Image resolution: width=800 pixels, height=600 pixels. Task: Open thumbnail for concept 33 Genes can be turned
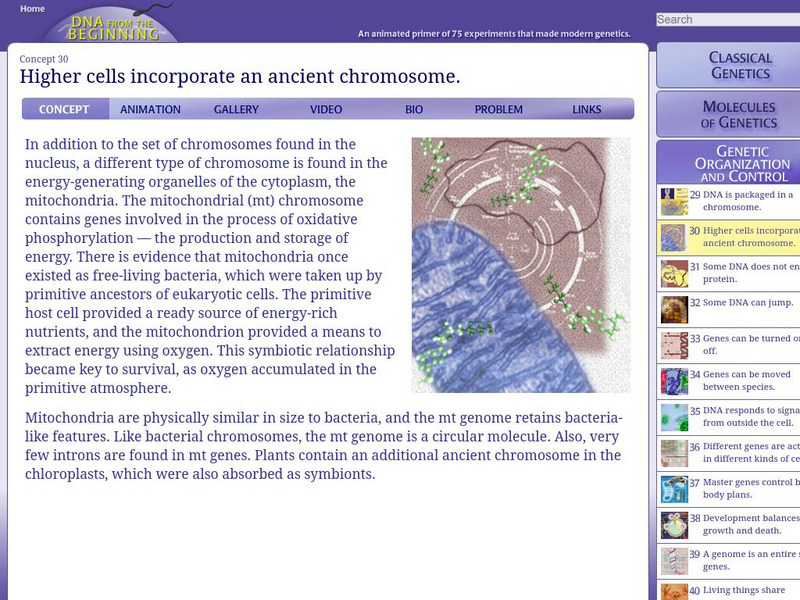674,345
